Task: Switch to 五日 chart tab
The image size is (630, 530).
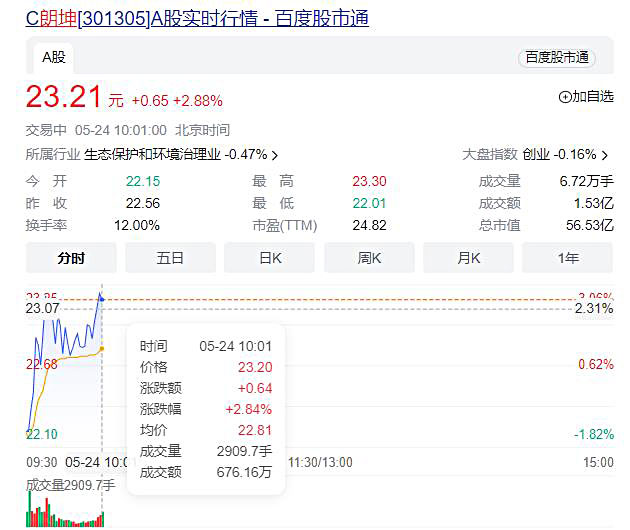Action: pyautogui.click(x=170, y=258)
